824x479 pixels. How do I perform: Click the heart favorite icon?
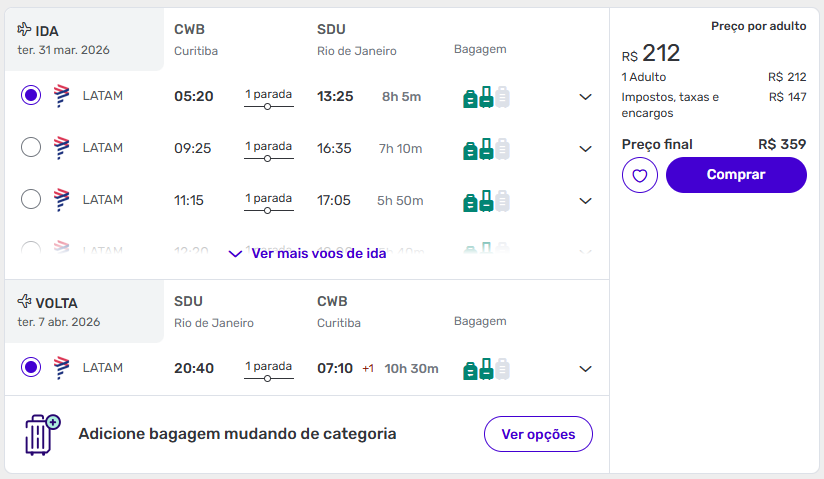click(x=640, y=175)
